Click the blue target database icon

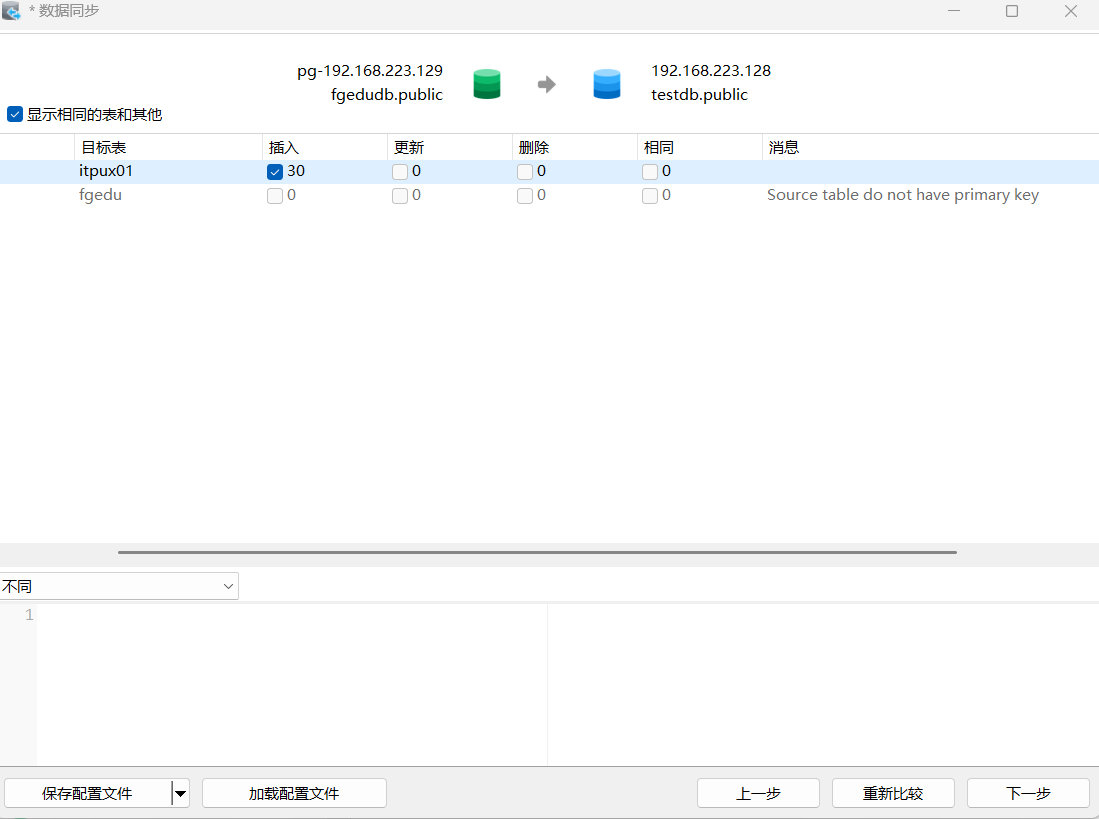click(x=607, y=84)
